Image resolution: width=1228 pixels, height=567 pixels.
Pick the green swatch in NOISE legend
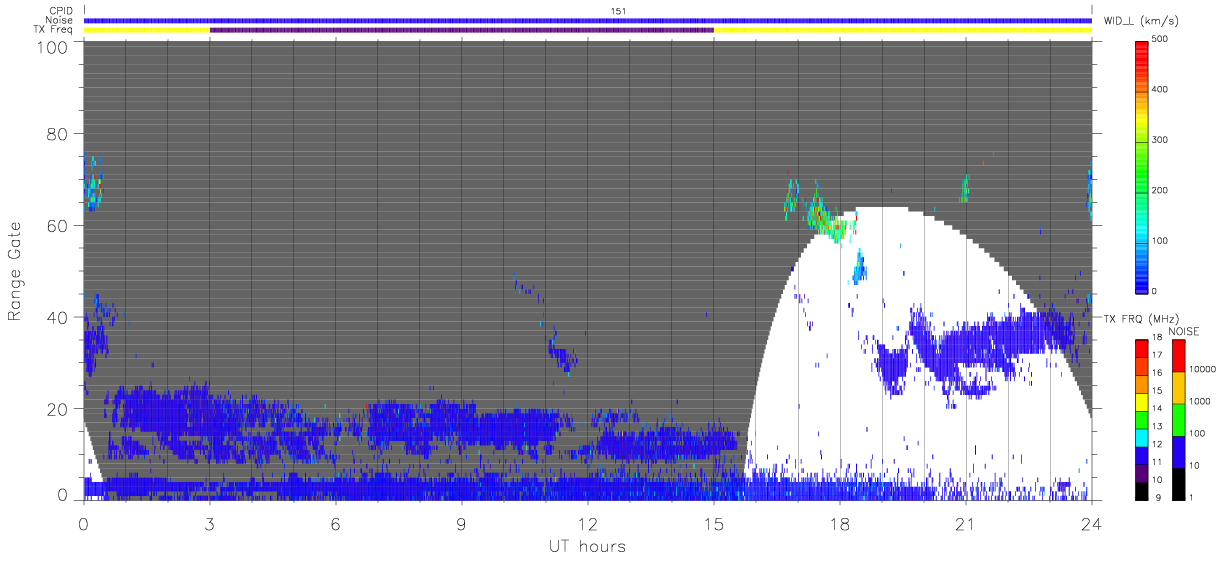1178,420
